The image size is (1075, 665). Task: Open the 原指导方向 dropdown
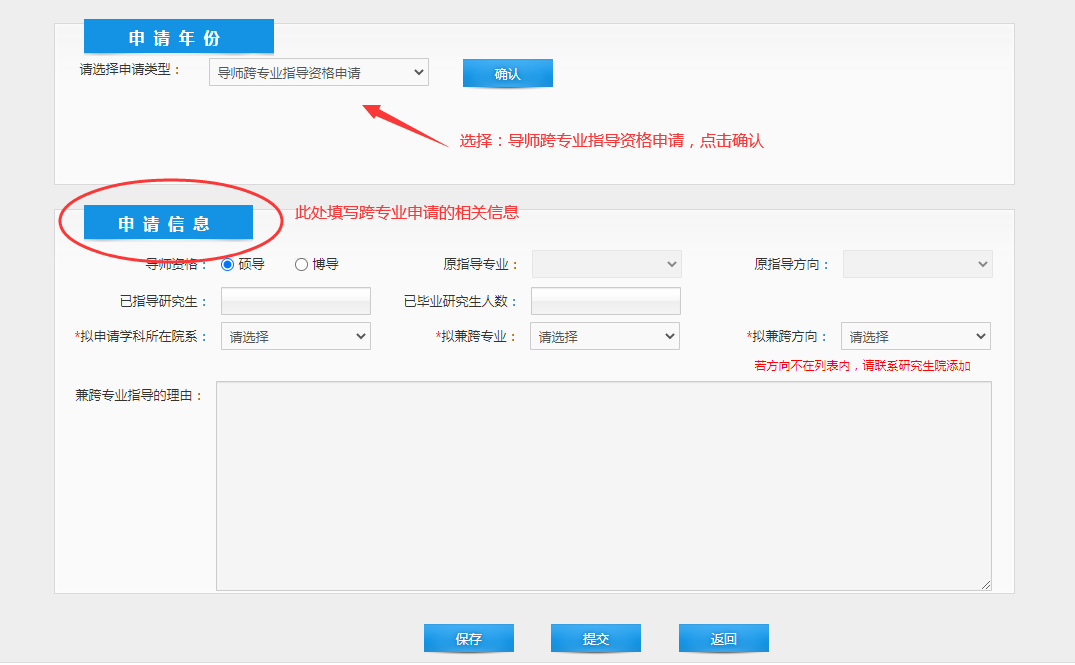coord(917,264)
